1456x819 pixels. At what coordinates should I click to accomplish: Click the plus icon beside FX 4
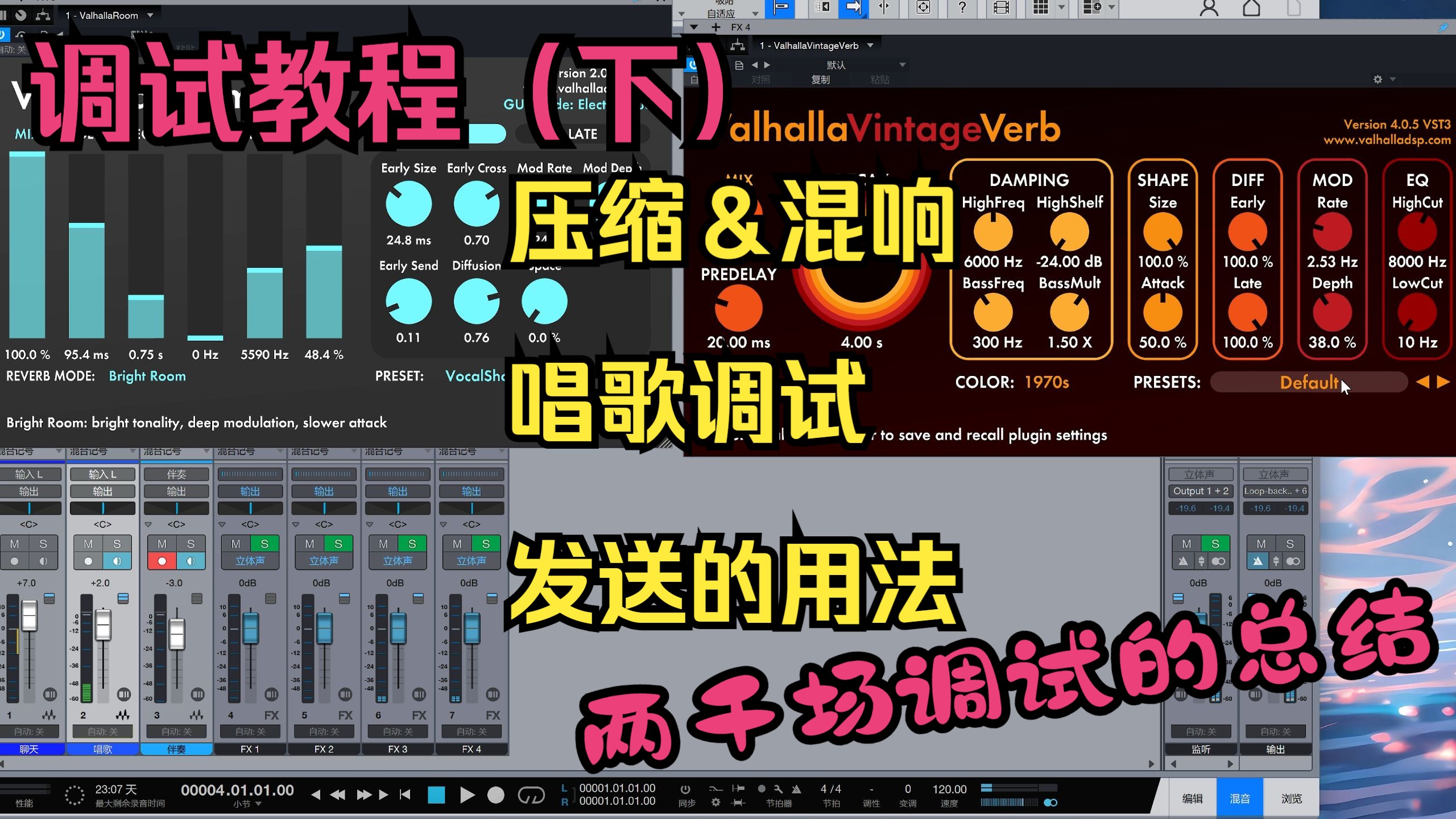715,27
